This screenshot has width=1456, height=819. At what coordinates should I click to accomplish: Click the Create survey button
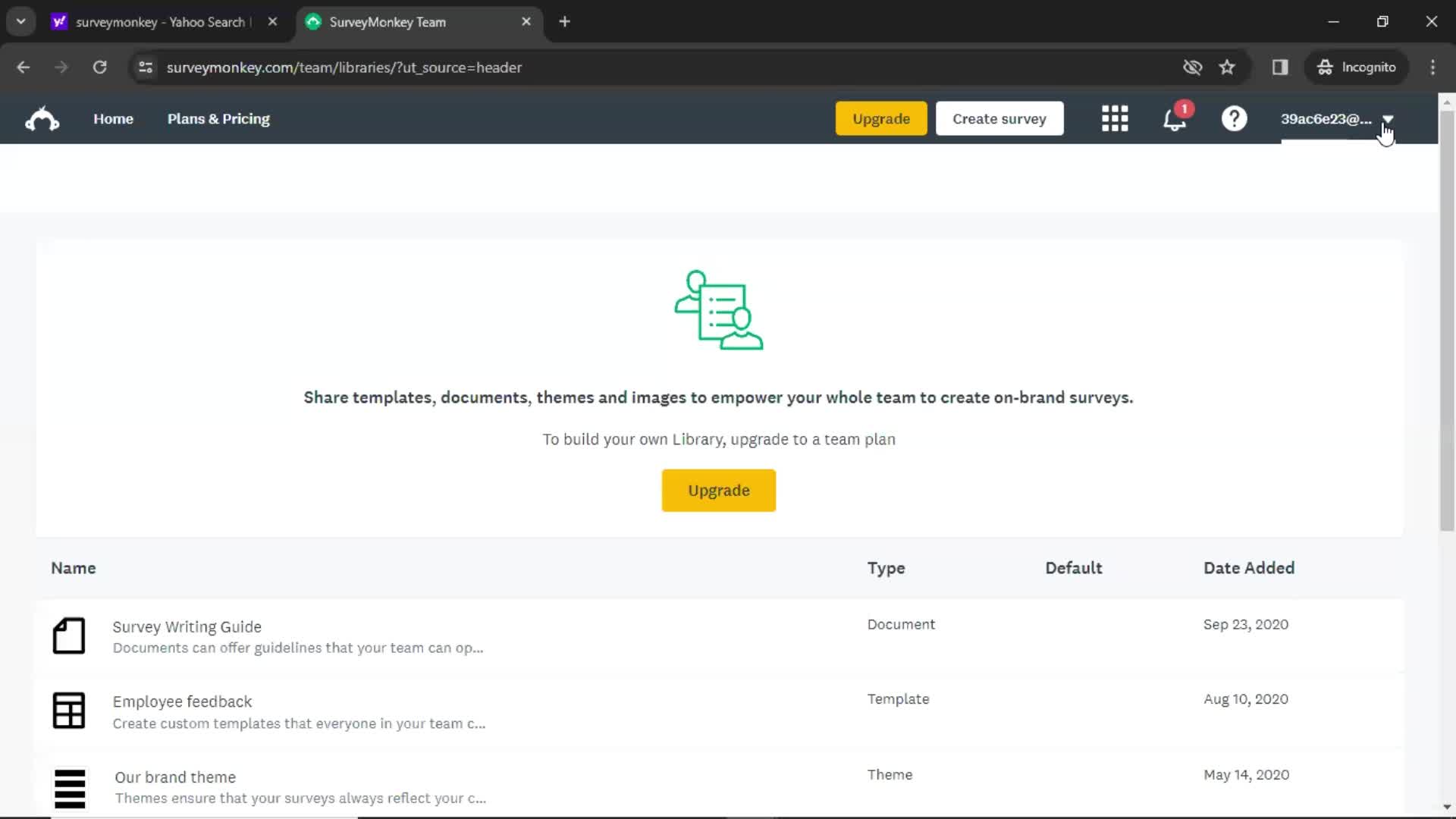[999, 119]
